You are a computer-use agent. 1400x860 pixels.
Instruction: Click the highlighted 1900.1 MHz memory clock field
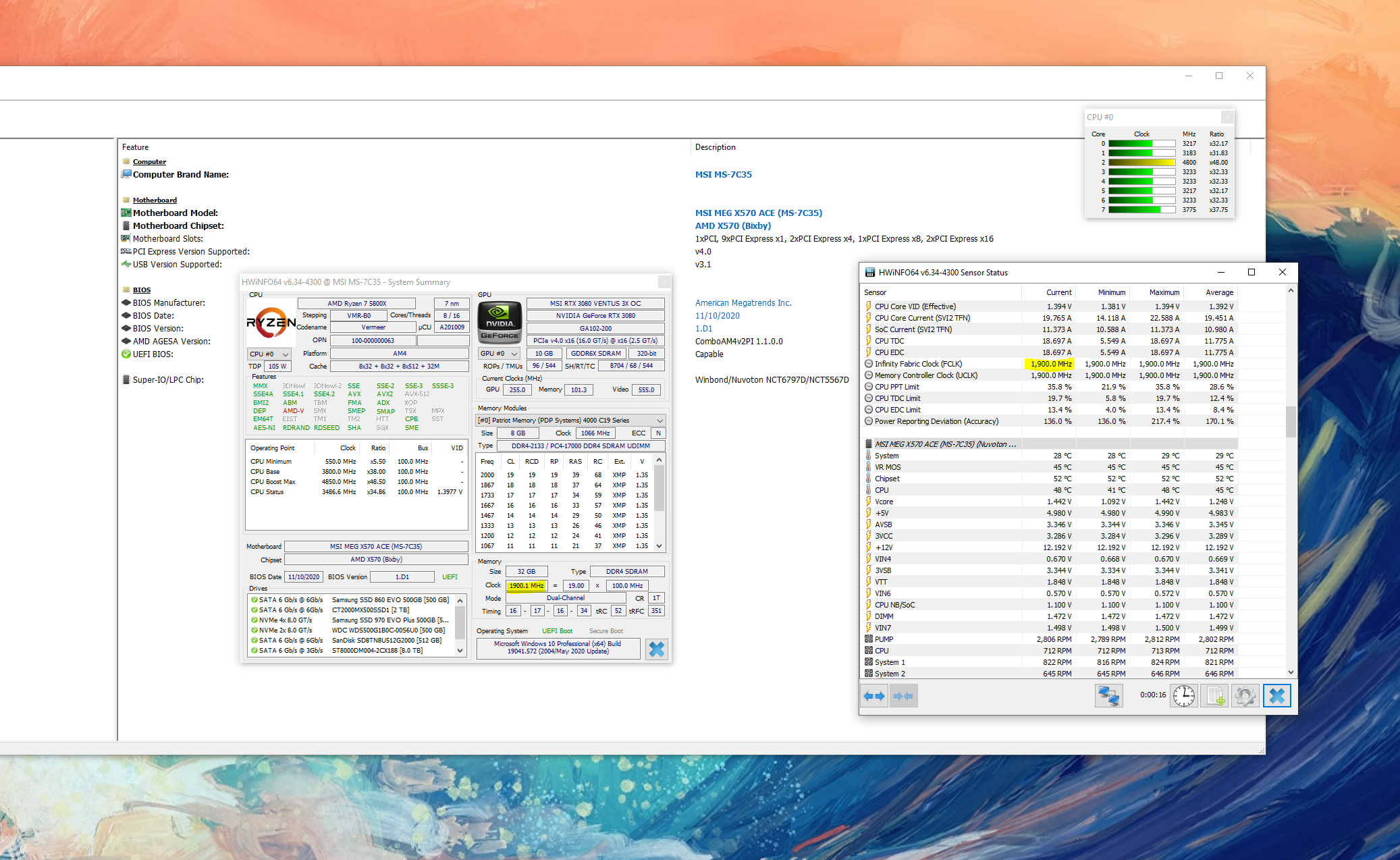coord(526,585)
